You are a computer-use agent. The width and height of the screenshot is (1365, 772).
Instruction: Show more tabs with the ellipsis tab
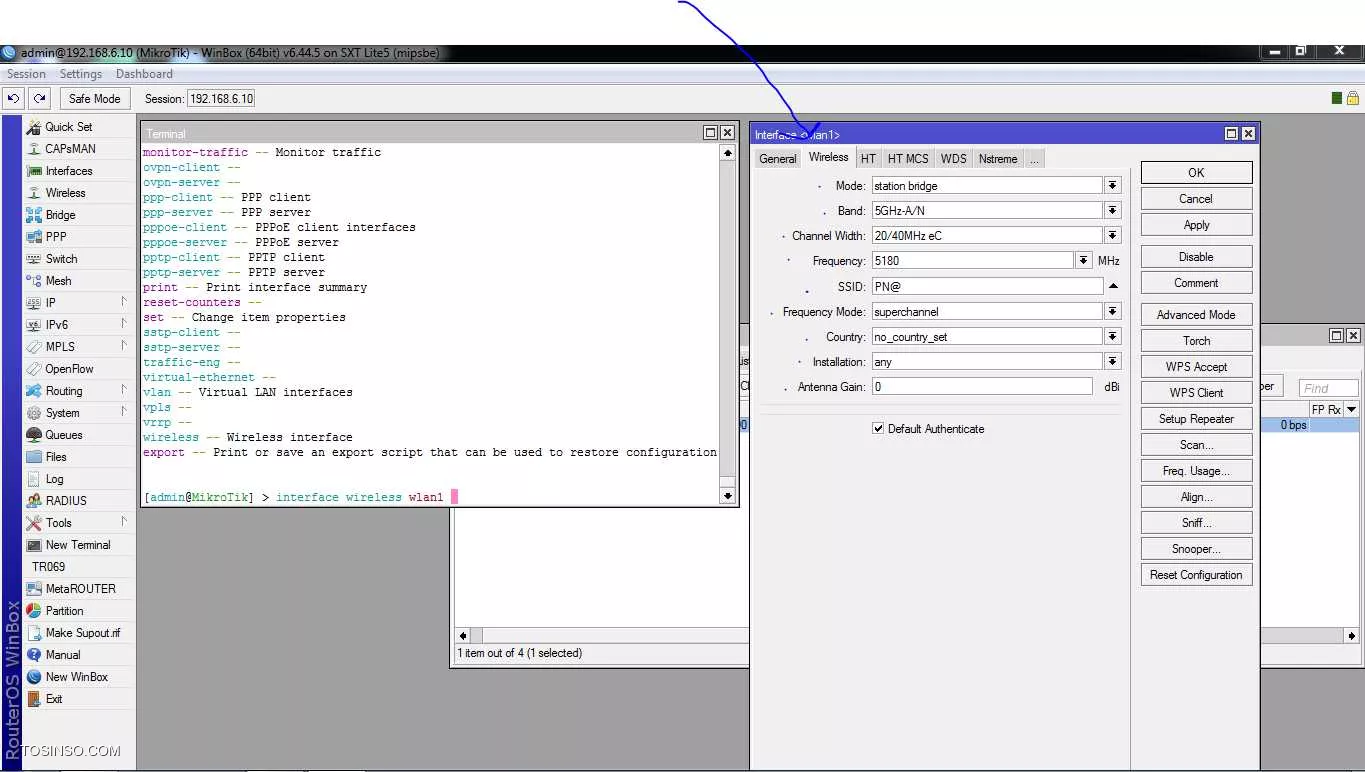(1034, 159)
